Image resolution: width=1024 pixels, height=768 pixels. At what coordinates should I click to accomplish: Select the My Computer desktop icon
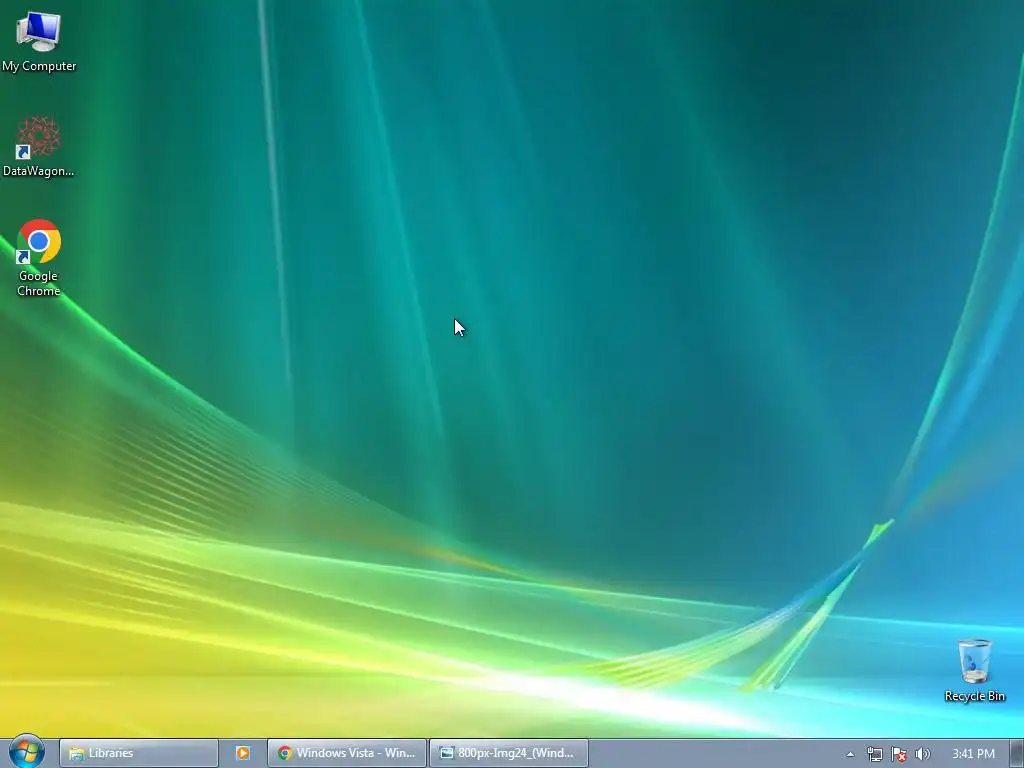pos(39,42)
